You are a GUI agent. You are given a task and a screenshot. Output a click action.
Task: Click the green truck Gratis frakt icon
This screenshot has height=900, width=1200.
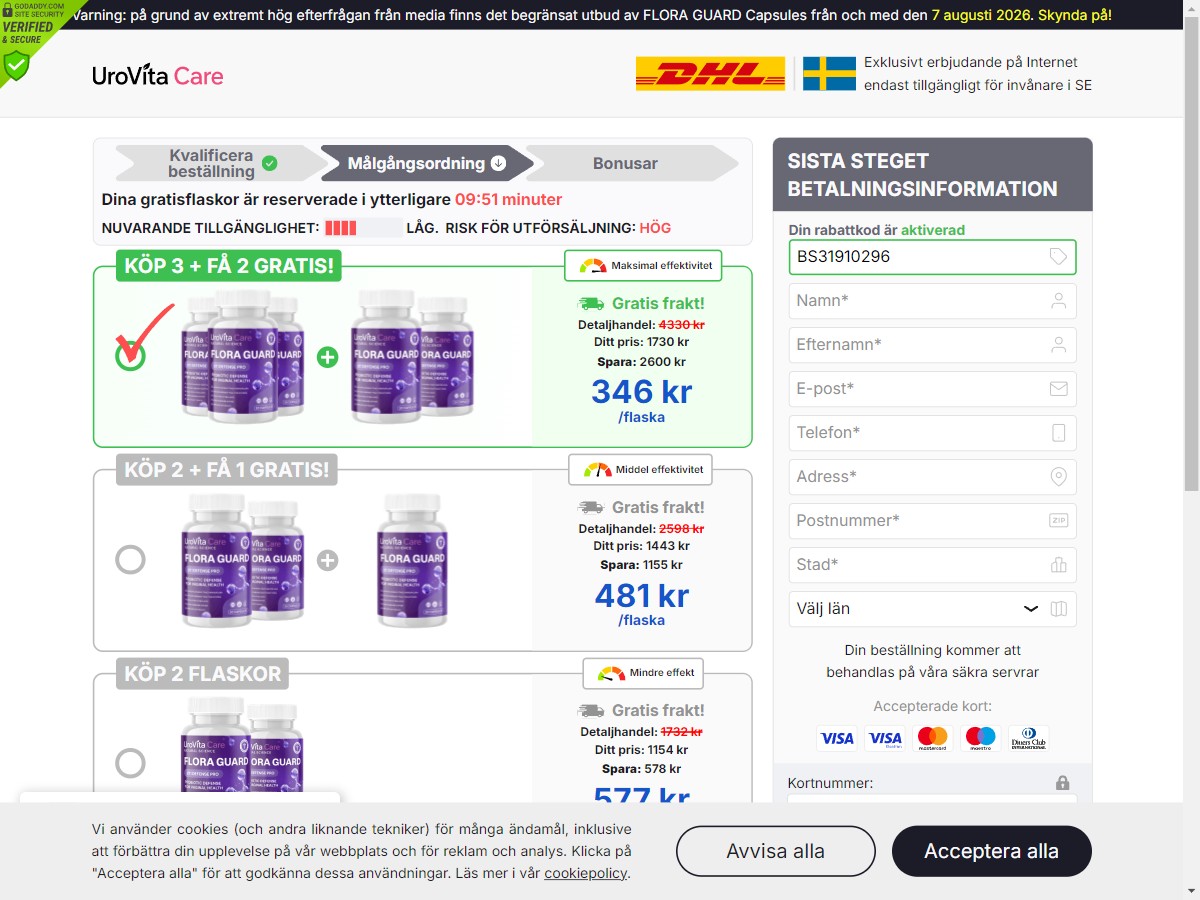(x=591, y=303)
